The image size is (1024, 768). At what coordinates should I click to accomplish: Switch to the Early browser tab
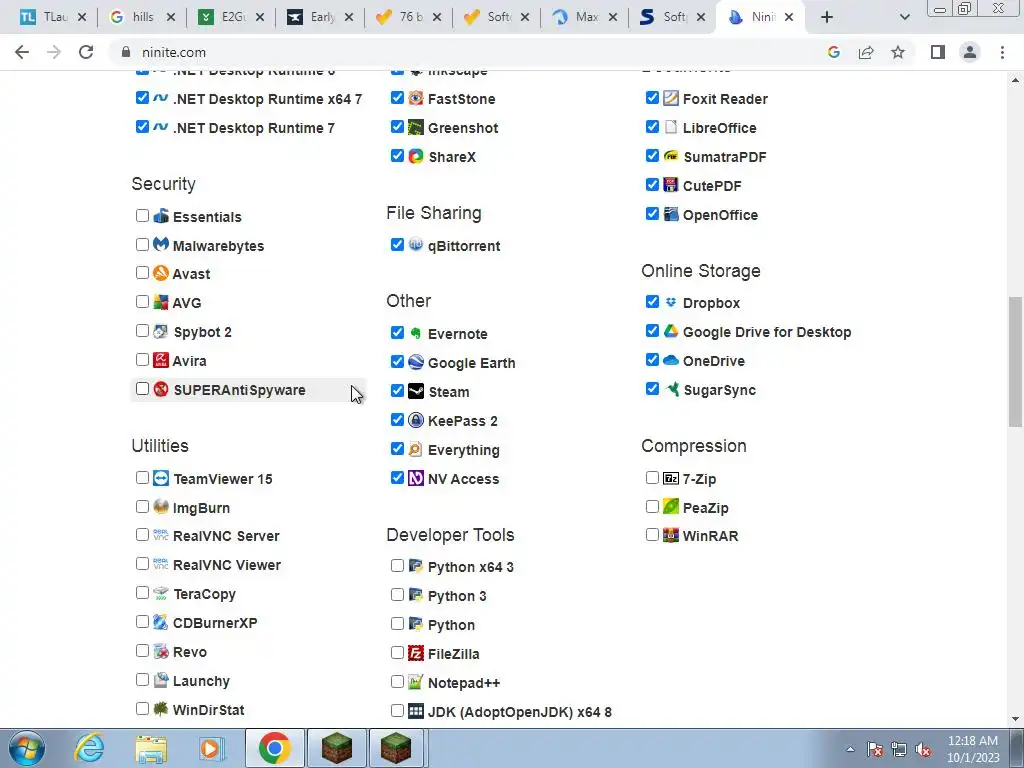click(x=320, y=17)
